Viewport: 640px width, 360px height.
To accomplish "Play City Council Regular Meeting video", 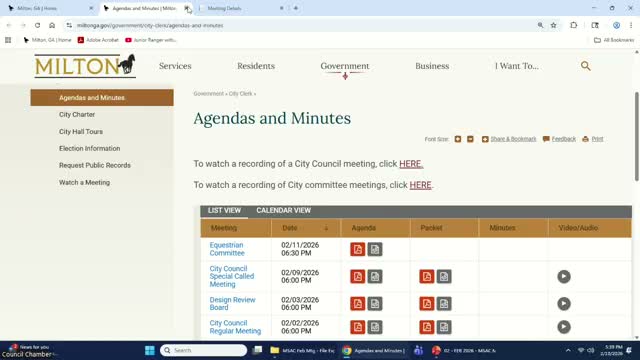I will click(564, 327).
